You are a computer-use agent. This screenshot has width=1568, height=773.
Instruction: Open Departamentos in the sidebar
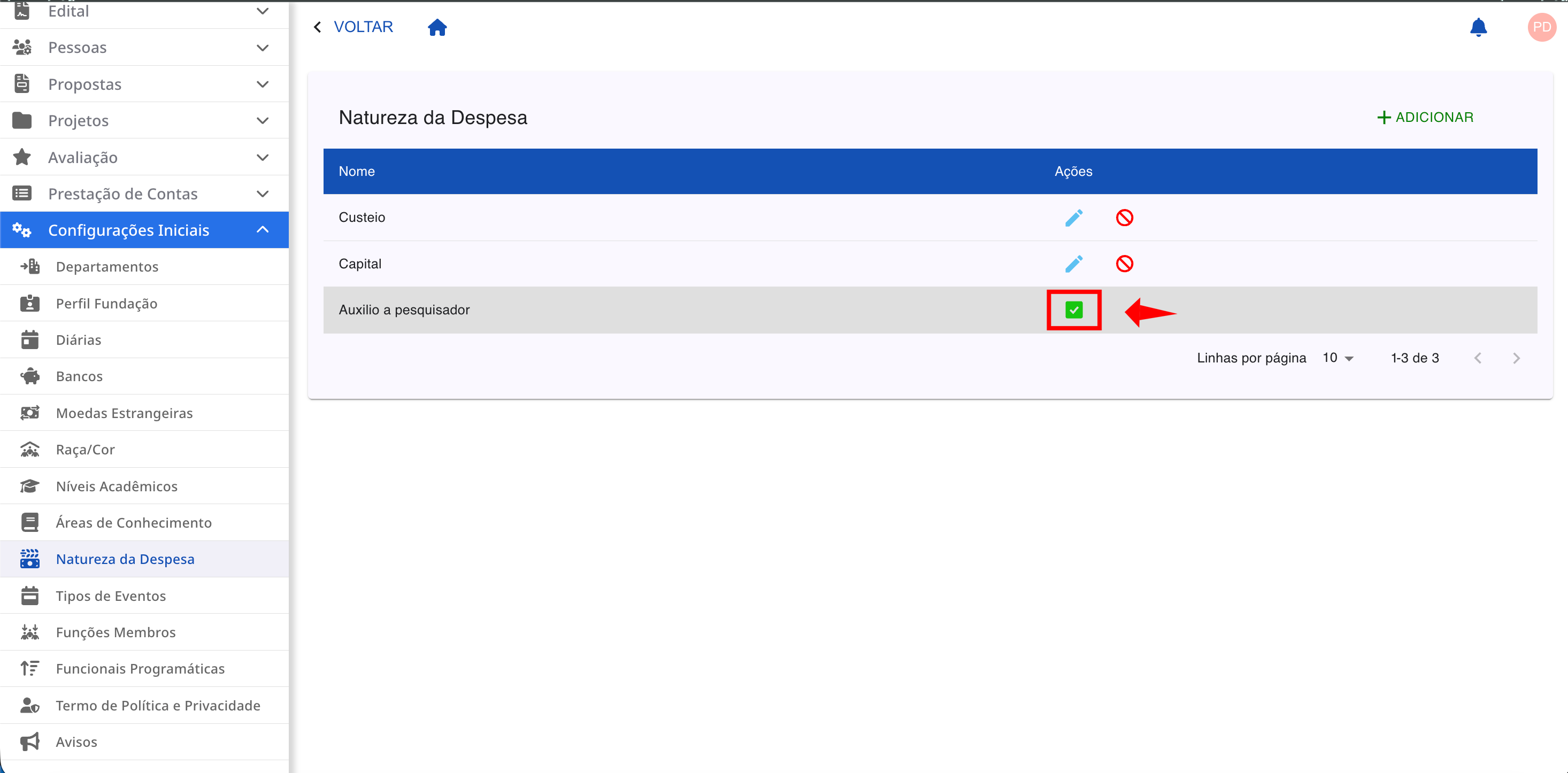tap(144, 267)
